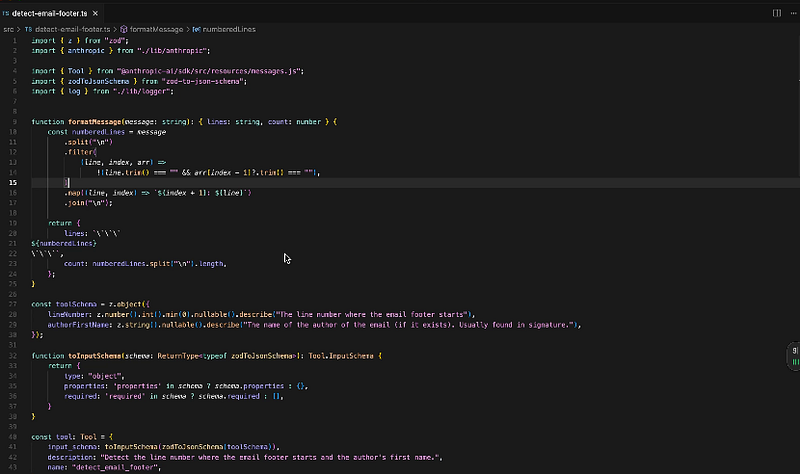The image size is (800, 474).
Task: Click the variable icon beside numberedLines breadcrumb
Action: coord(196,30)
